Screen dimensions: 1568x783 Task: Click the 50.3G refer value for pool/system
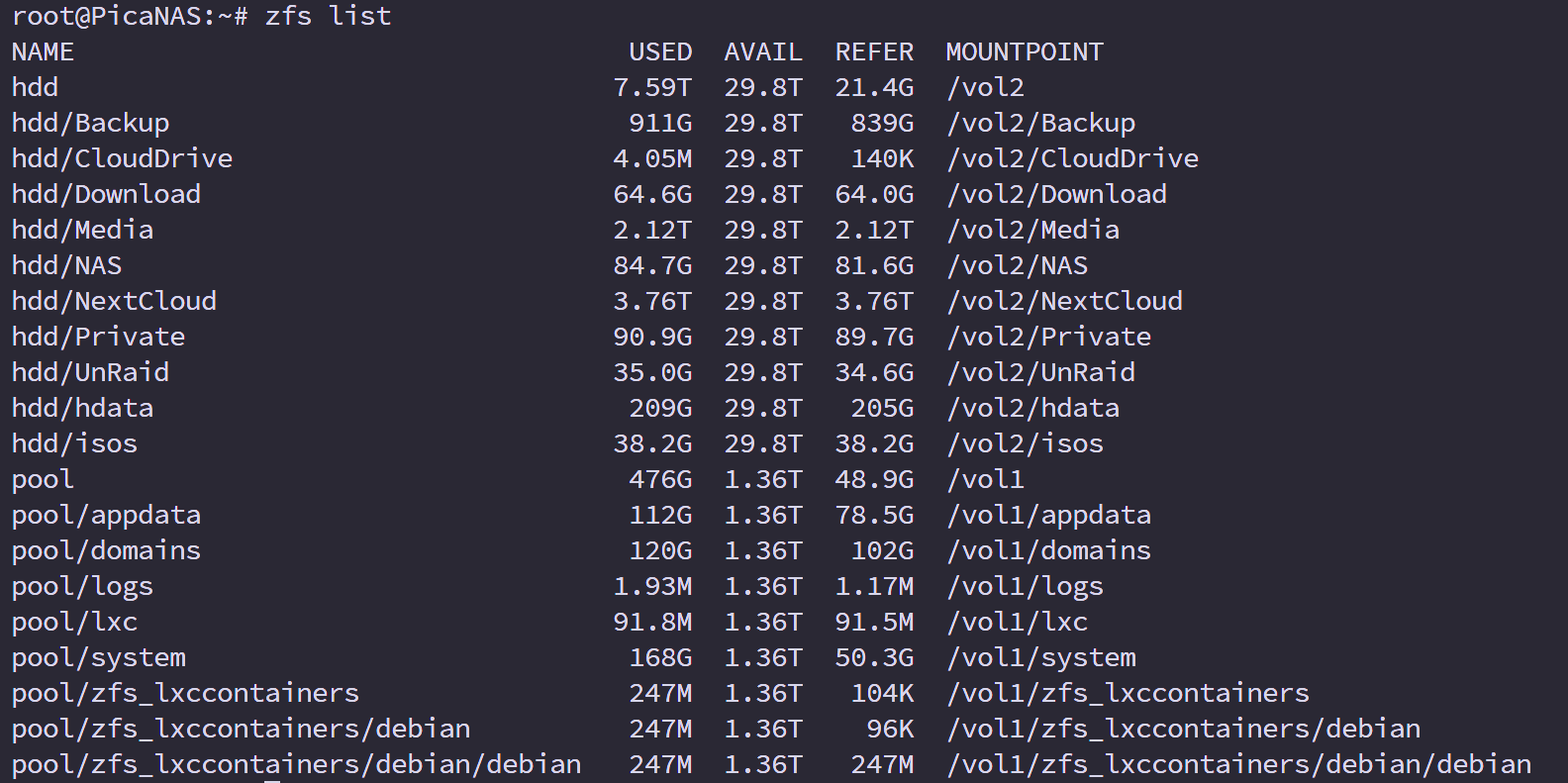coord(874,657)
